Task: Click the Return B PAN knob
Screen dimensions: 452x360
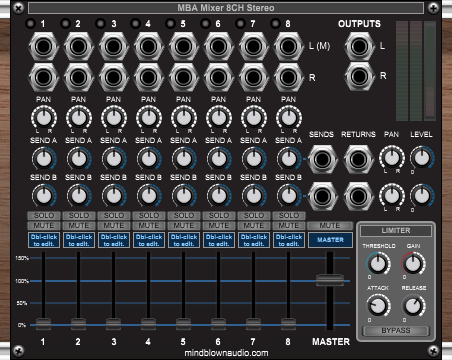Action: coord(392,196)
